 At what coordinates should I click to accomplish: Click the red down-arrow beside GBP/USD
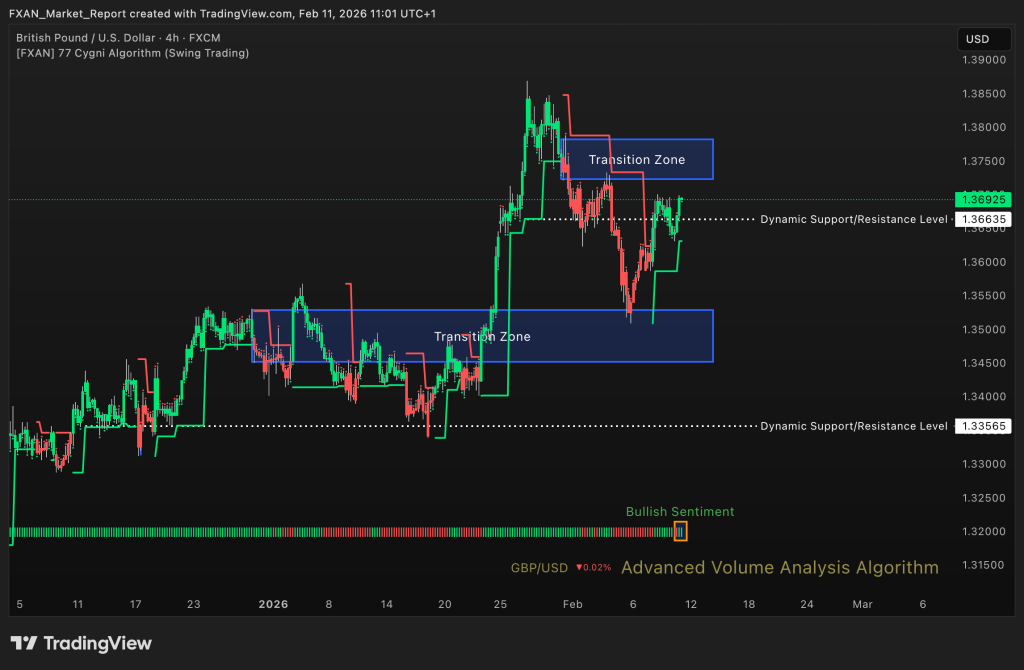[x=579, y=568]
